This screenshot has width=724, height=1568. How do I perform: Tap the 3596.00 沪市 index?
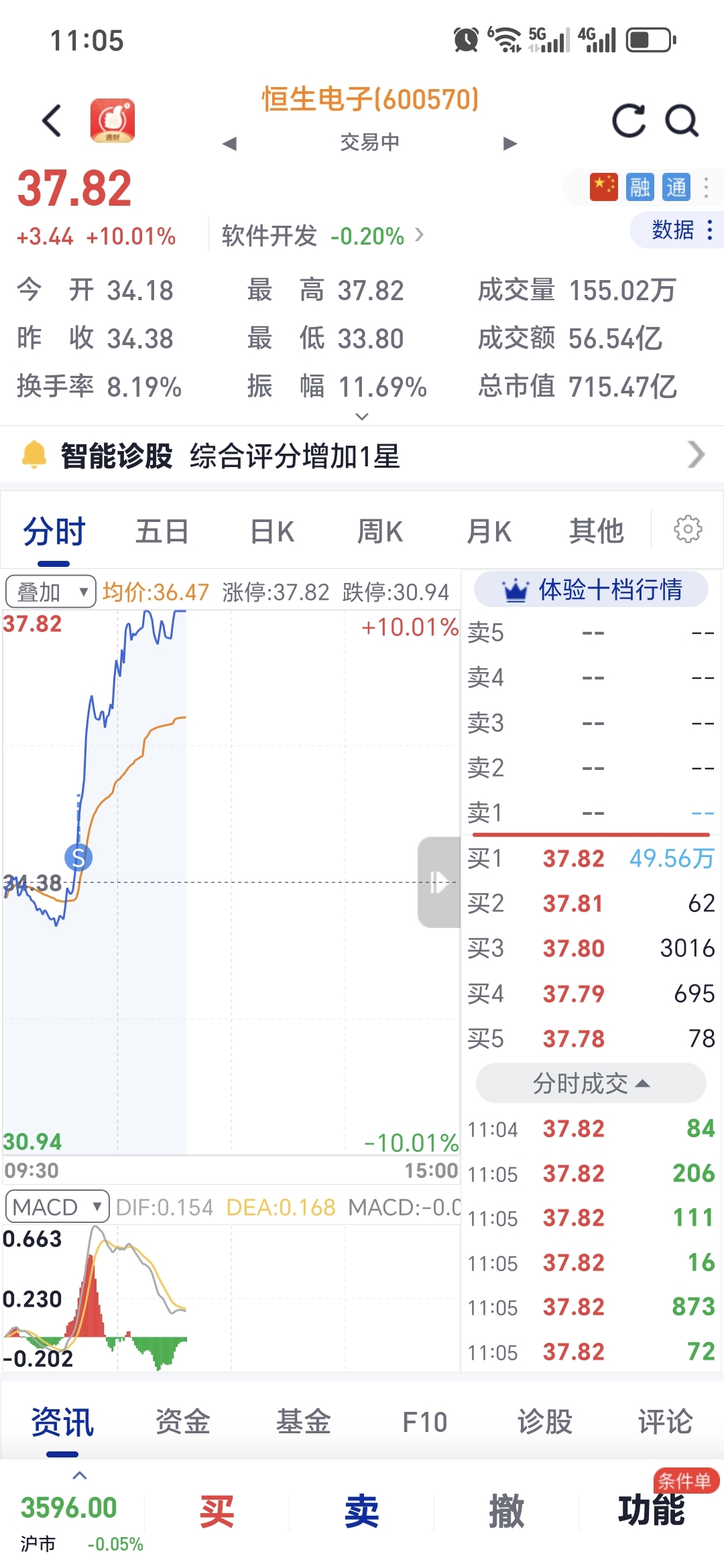69,1508
